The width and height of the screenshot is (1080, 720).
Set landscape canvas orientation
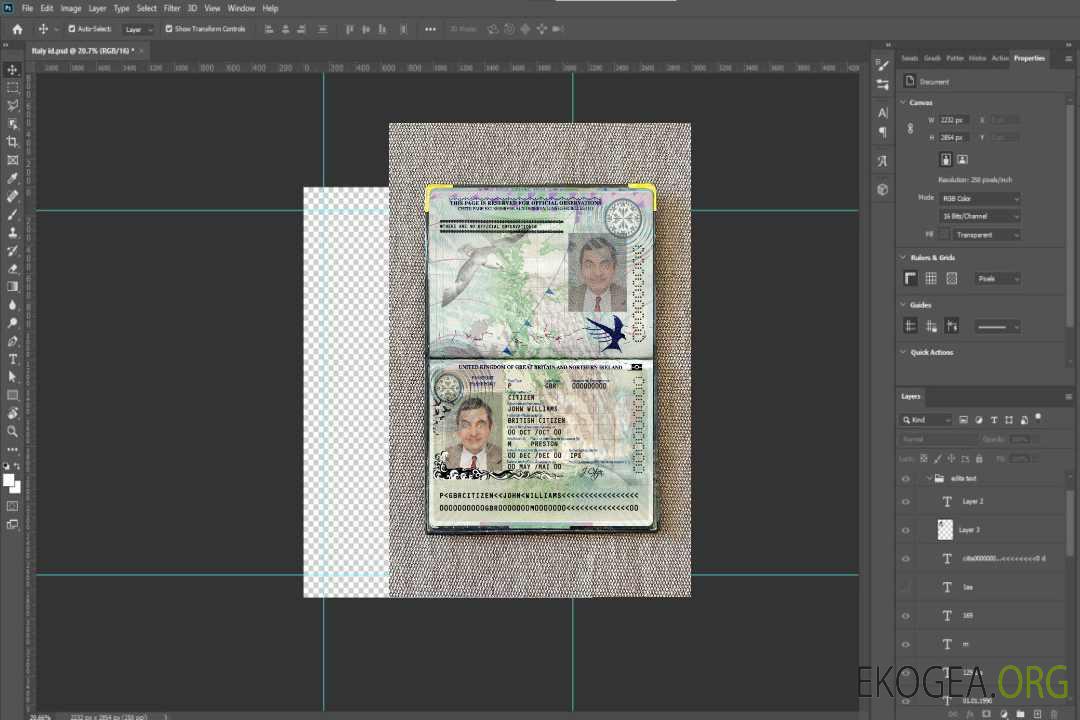point(962,160)
